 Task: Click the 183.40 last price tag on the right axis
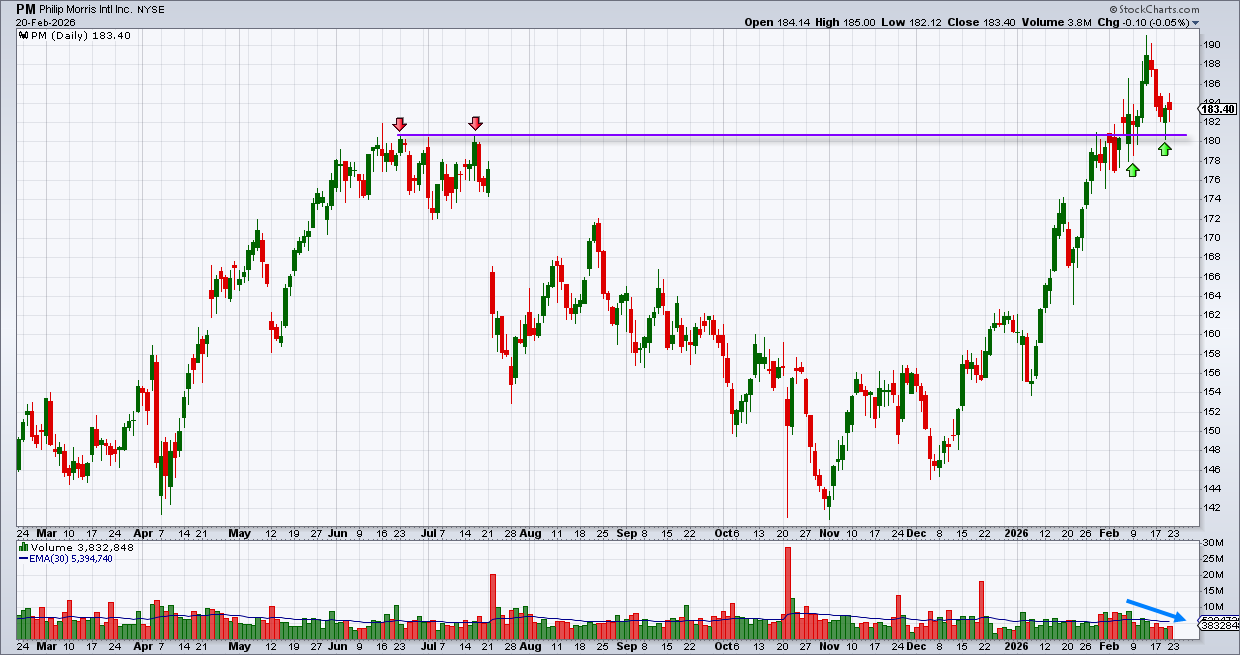pos(1219,108)
